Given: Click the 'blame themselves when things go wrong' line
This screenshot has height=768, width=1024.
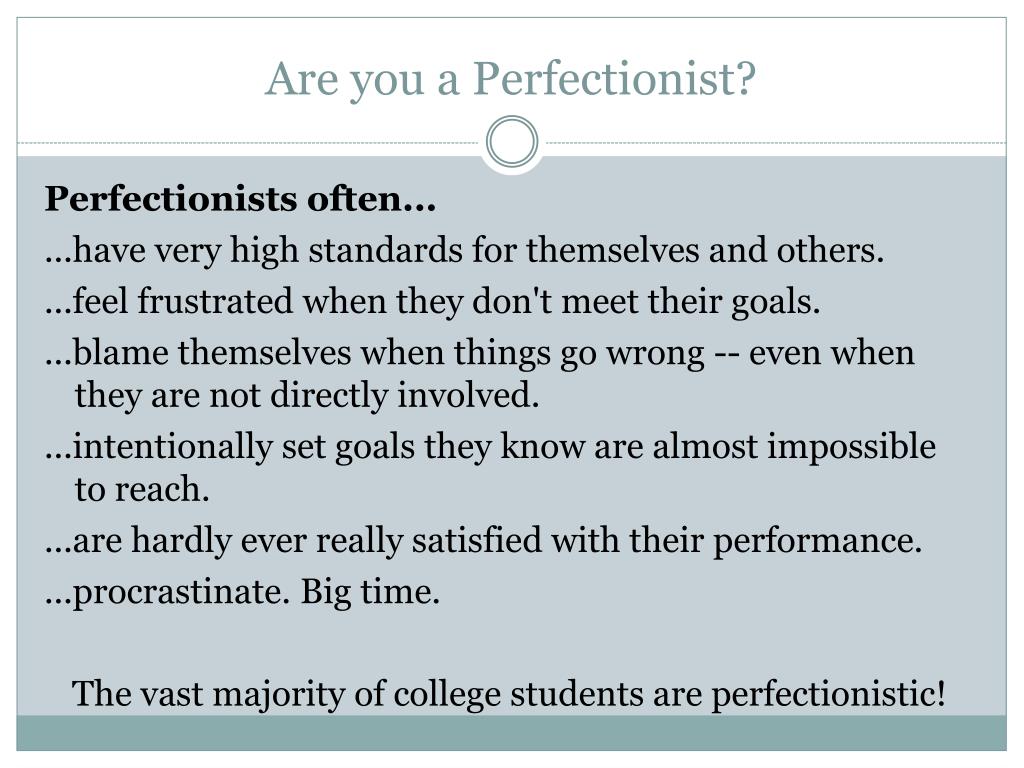Looking at the screenshot, I should (480, 353).
